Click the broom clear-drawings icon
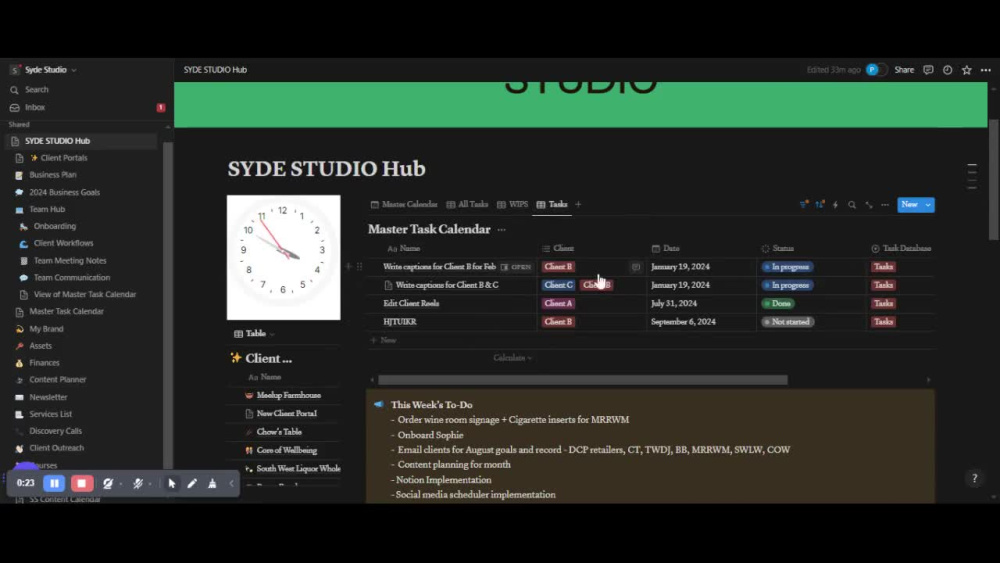 (x=212, y=483)
